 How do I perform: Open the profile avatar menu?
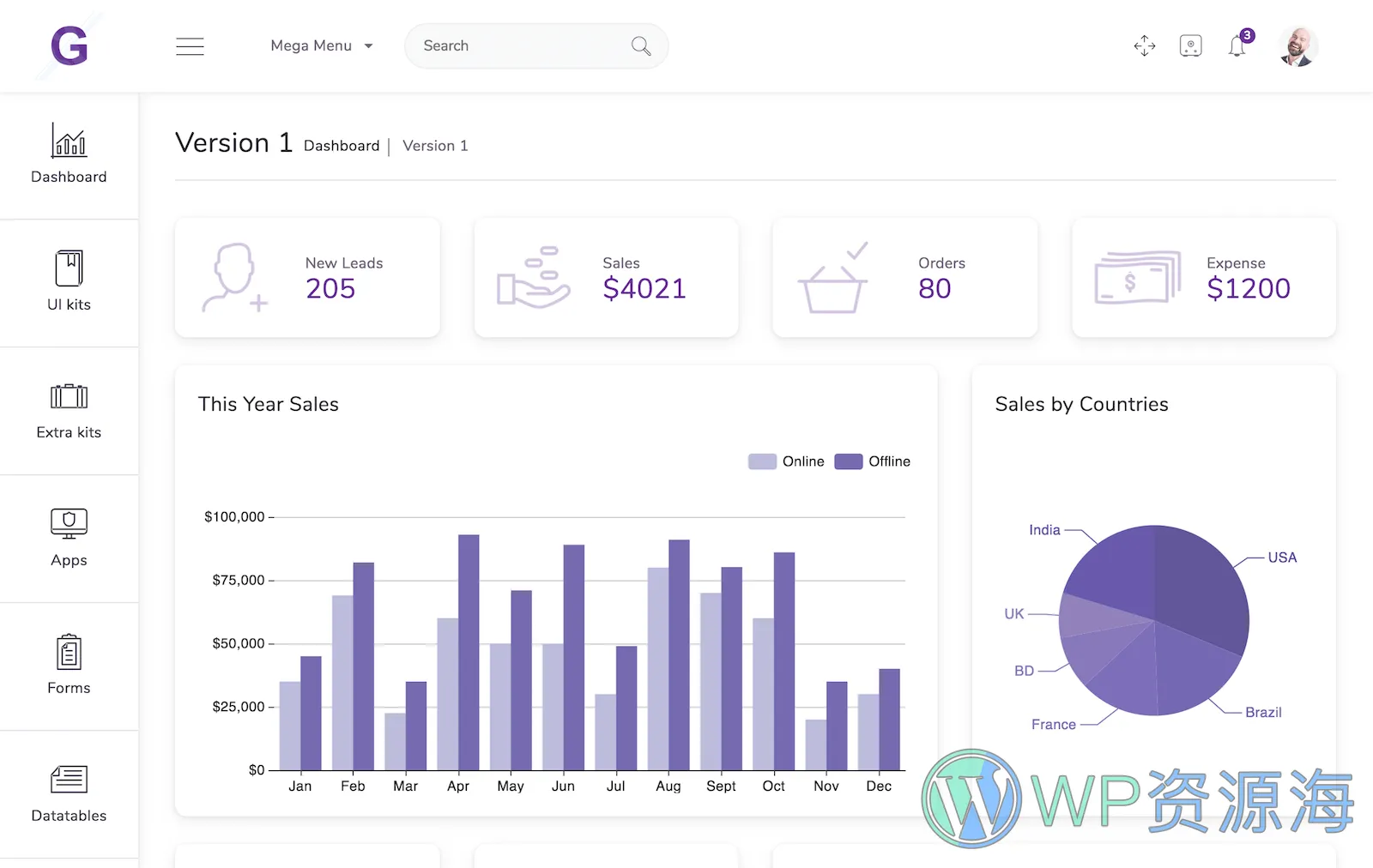pyautogui.click(x=1297, y=46)
